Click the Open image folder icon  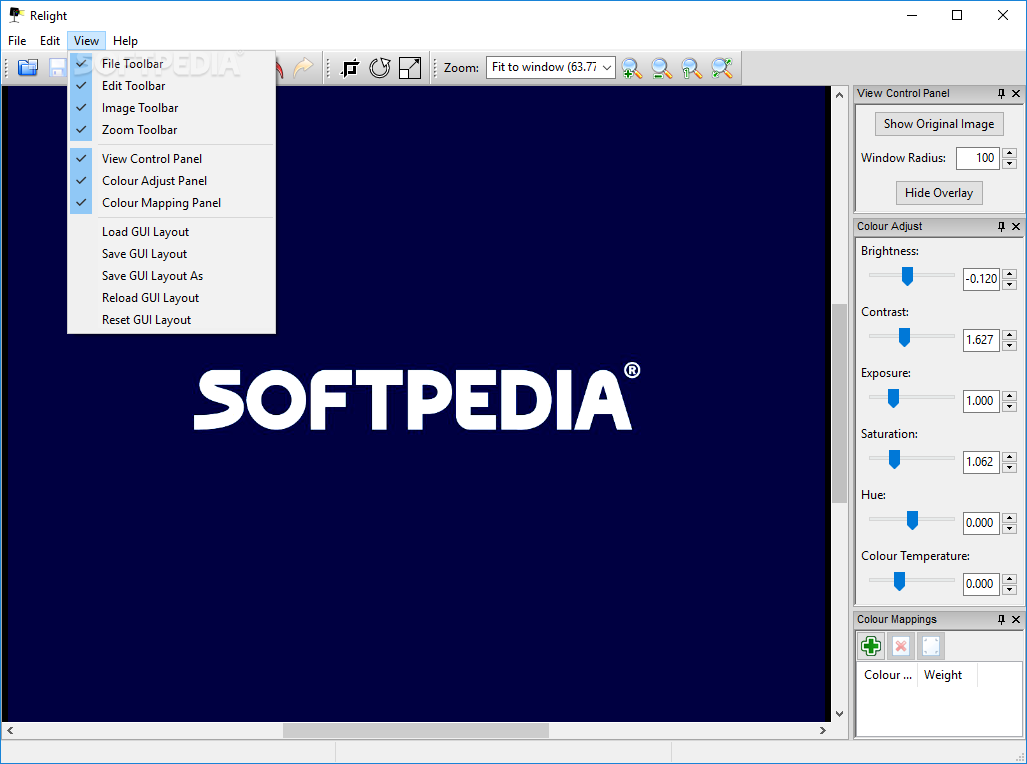(28, 67)
